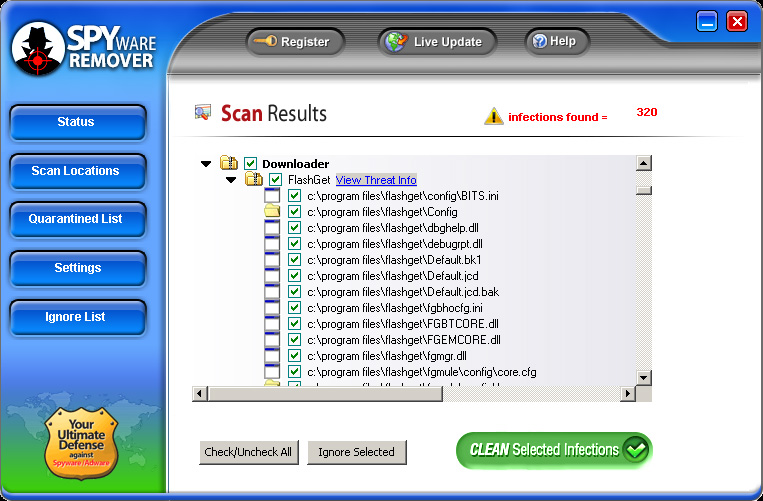Open the Help button
Screen dimensions: 763x501
coord(557,41)
